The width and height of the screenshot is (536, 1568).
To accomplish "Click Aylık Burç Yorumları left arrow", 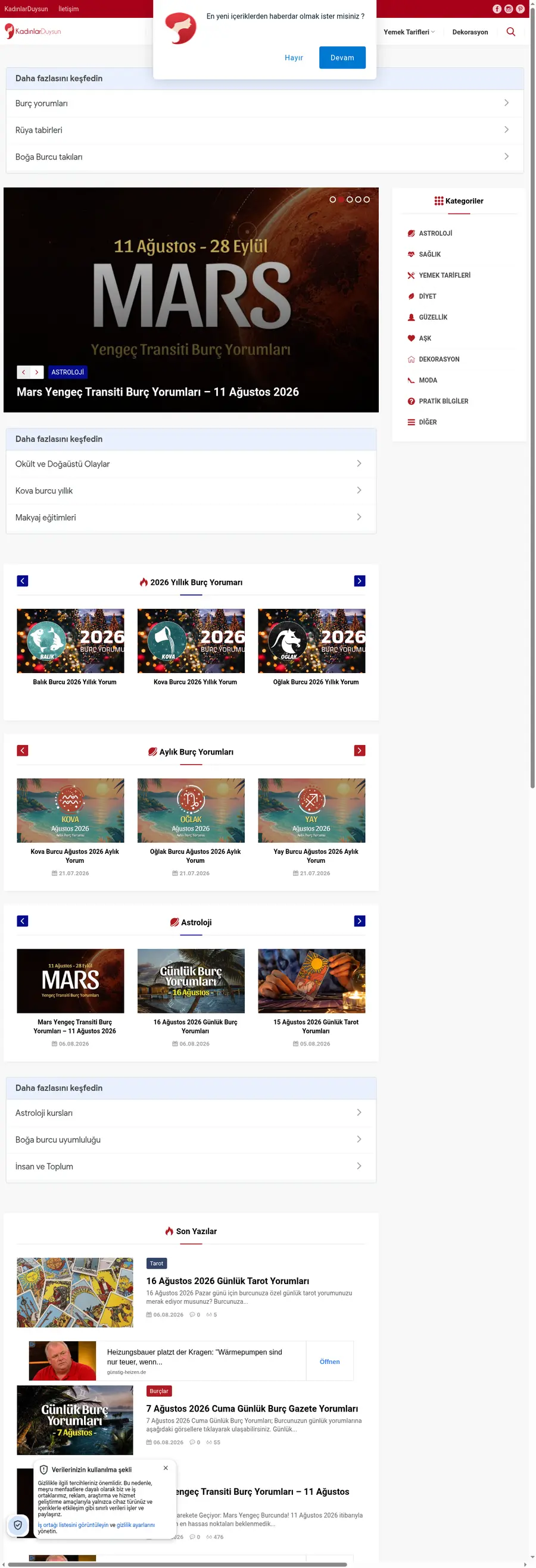I will pyautogui.click(x=23, y=750).
